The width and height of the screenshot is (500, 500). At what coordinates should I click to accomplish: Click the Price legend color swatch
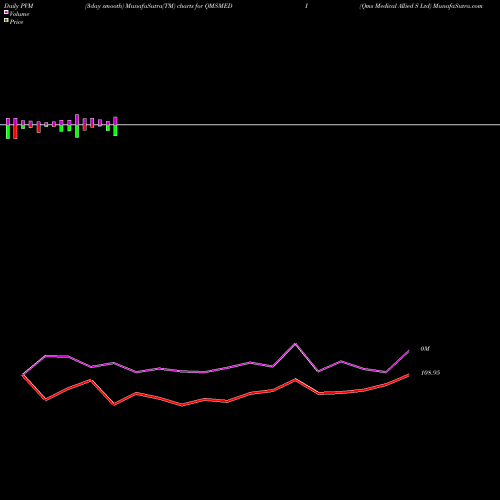coord(6,20)
